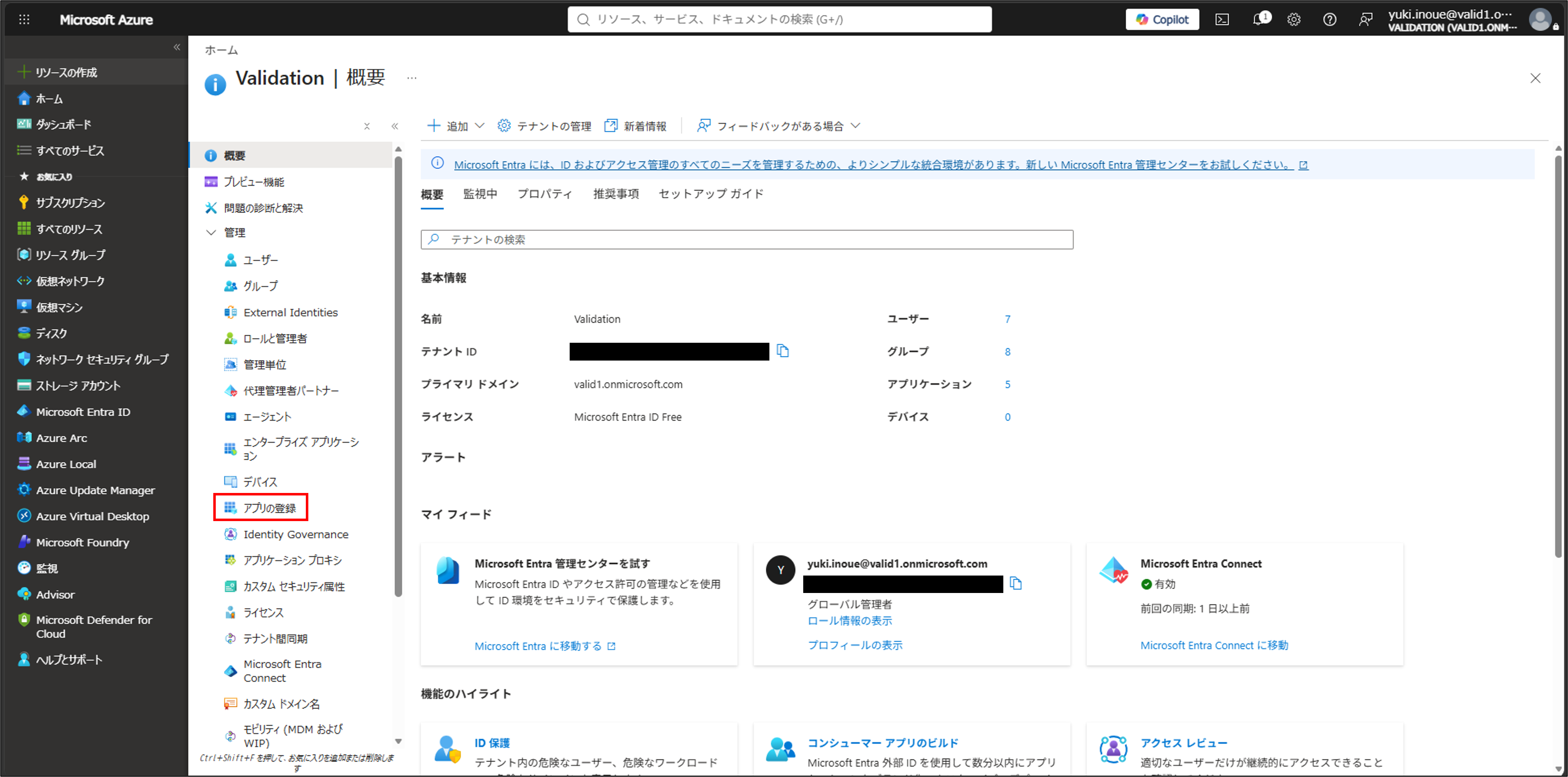This screenshot has height=777, width=1568.
Task: Open Microsoft Entra ID in the sidebar
Action: tap(74, 412)
